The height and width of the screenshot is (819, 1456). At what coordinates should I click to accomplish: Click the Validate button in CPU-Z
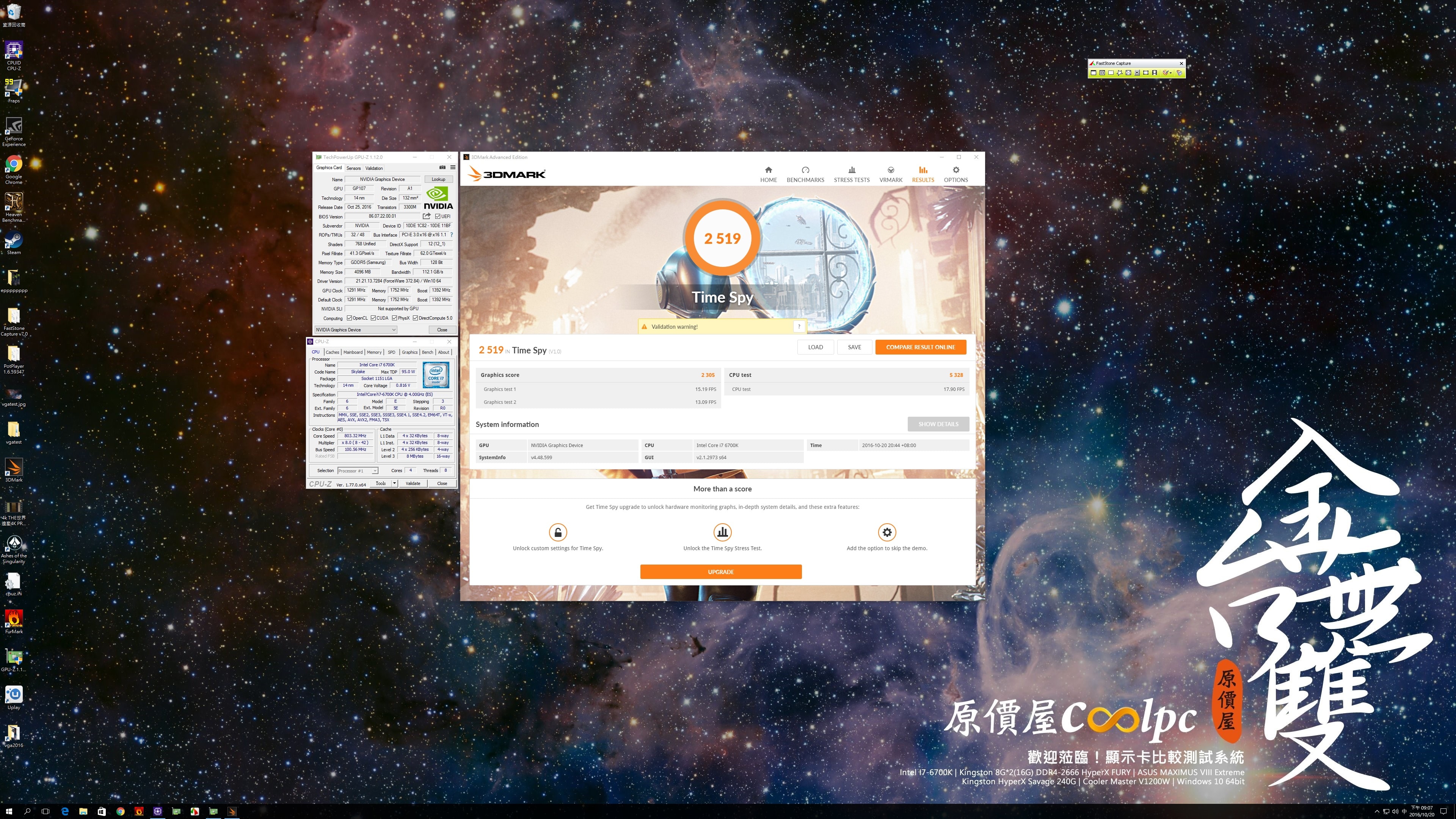point(413,483)
